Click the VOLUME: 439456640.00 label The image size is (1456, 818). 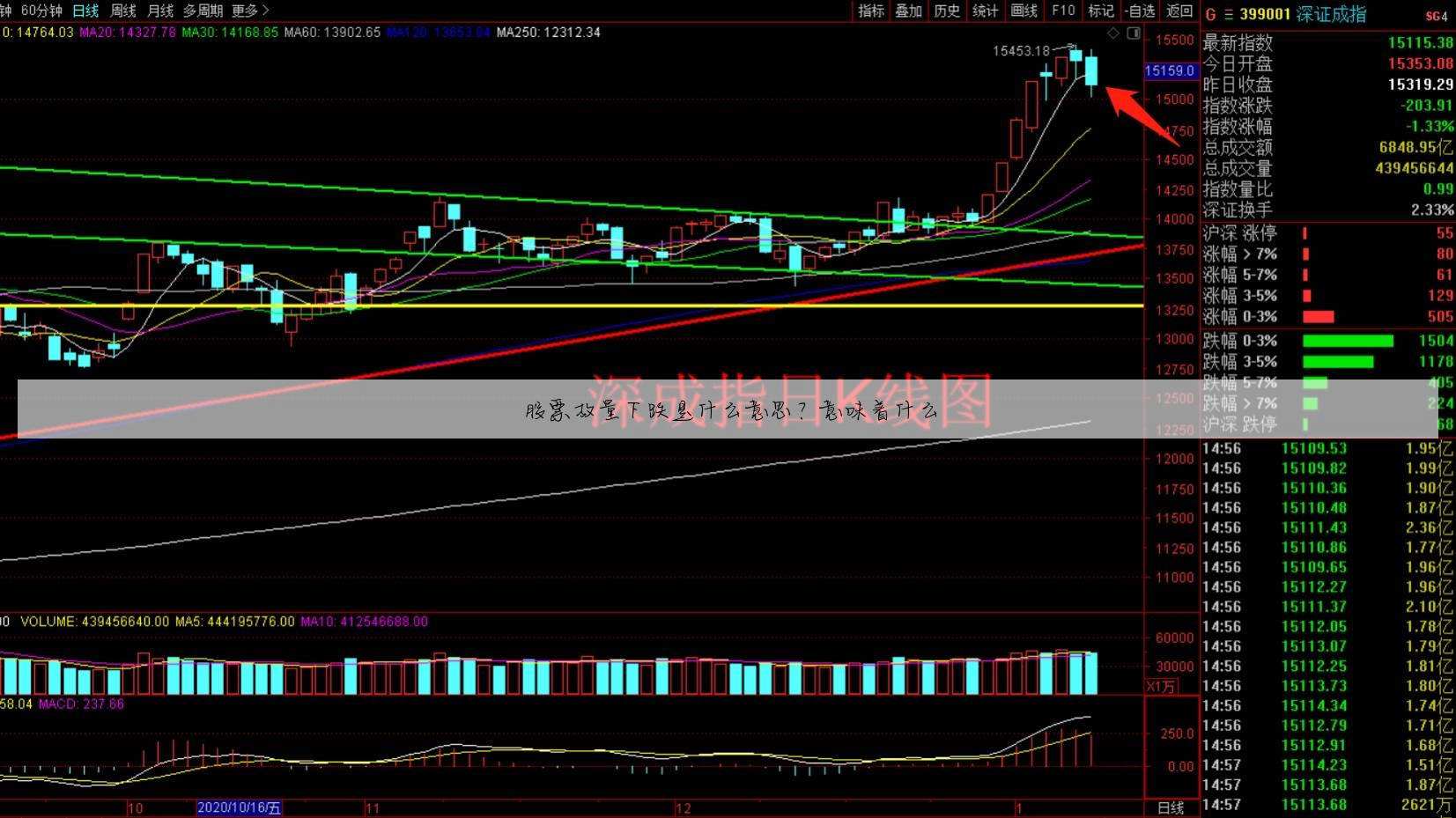click(x=95, y=622)
